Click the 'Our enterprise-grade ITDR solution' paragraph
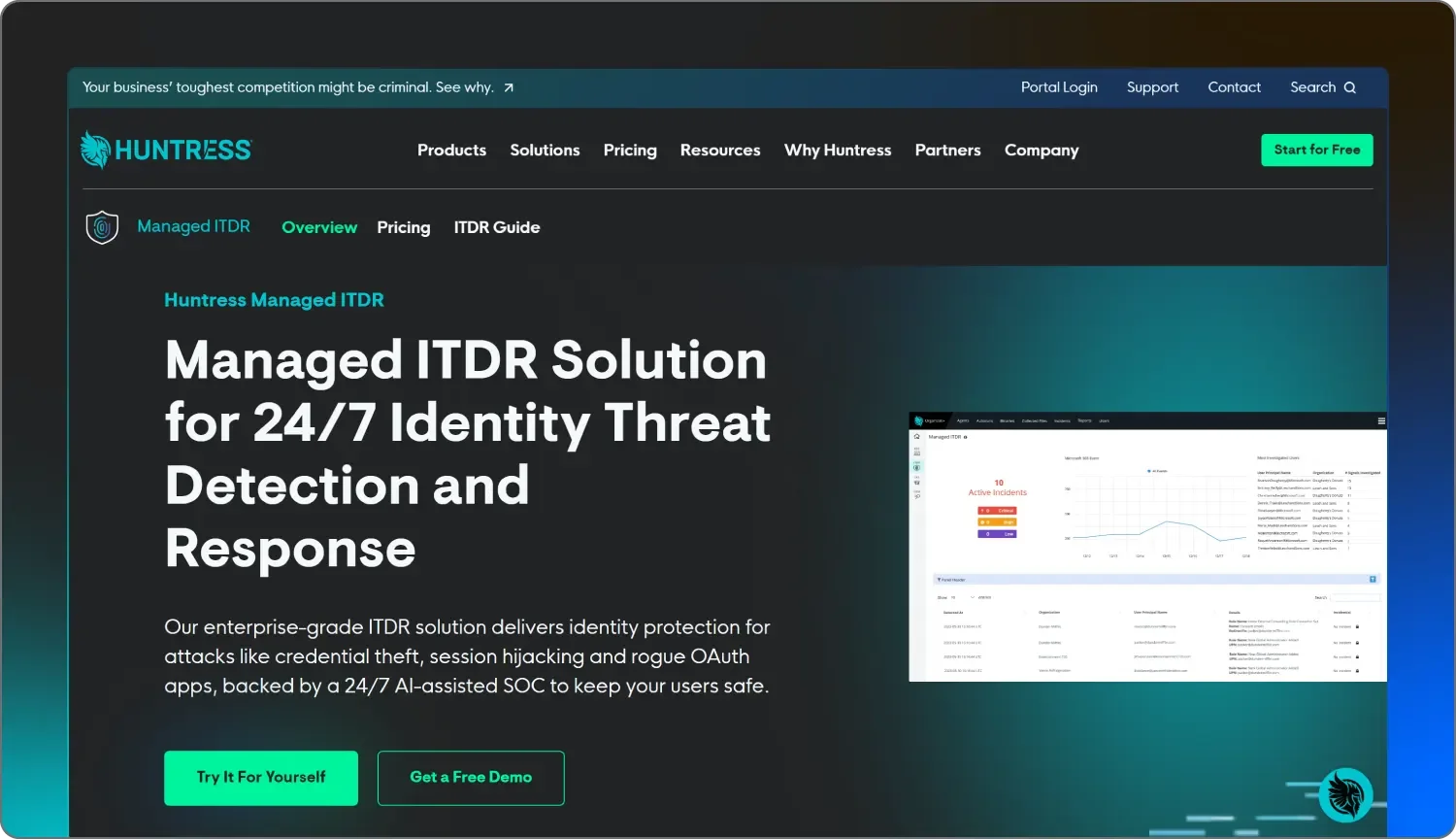Screen dimensions: 1456x839 point(467,656)
